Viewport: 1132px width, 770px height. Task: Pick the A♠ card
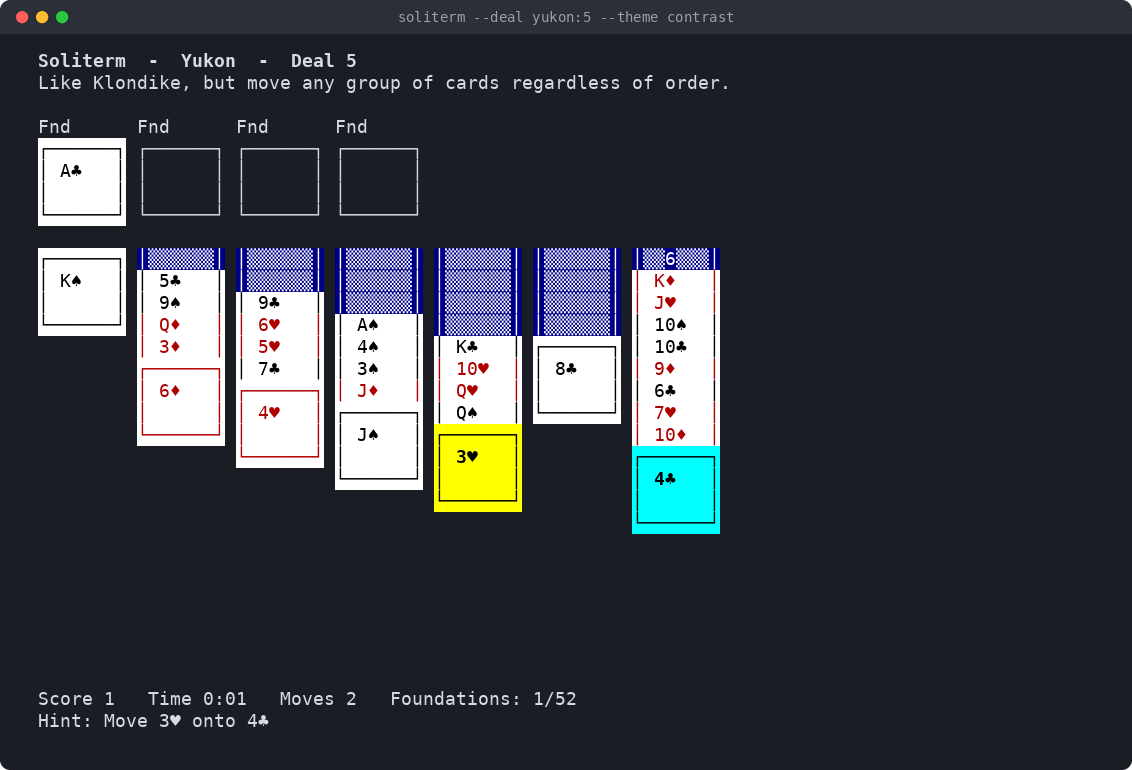click(x=378, y=325)
